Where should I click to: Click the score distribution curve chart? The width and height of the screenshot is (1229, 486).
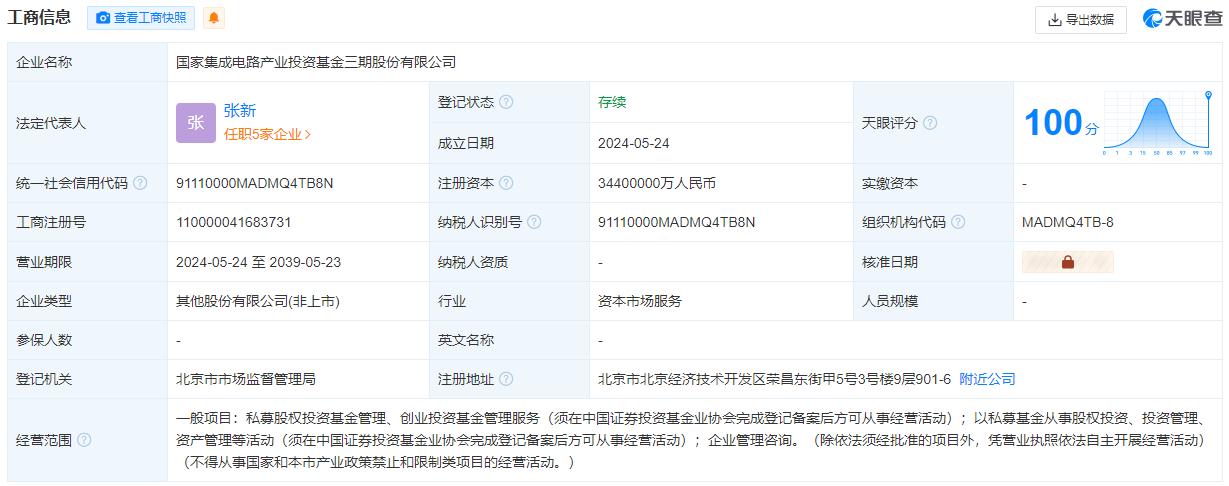point(1157,124)
